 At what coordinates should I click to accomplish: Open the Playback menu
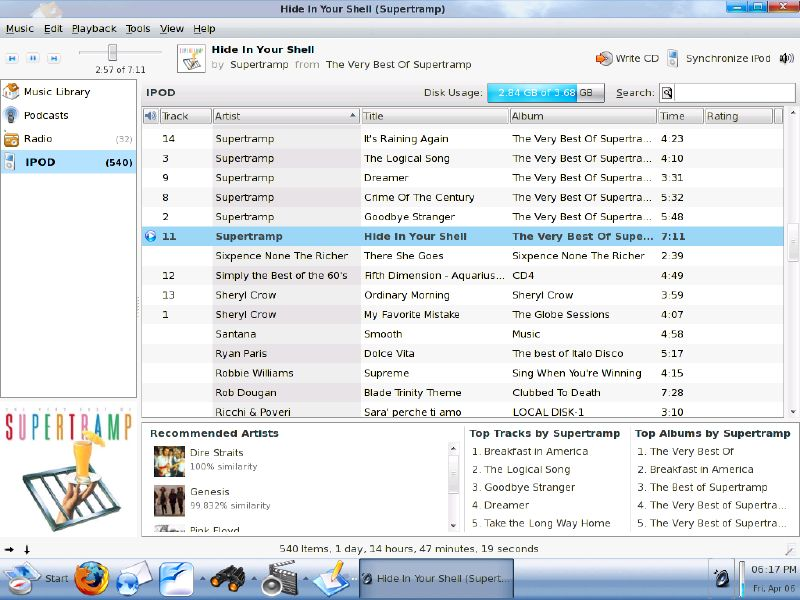(x=94, y=29)
